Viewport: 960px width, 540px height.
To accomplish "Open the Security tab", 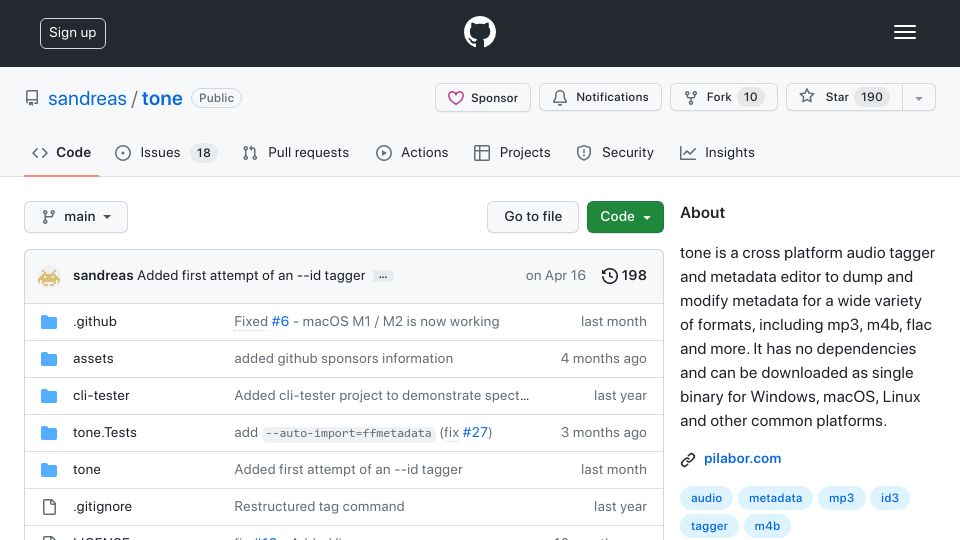I will click(615, 153).
